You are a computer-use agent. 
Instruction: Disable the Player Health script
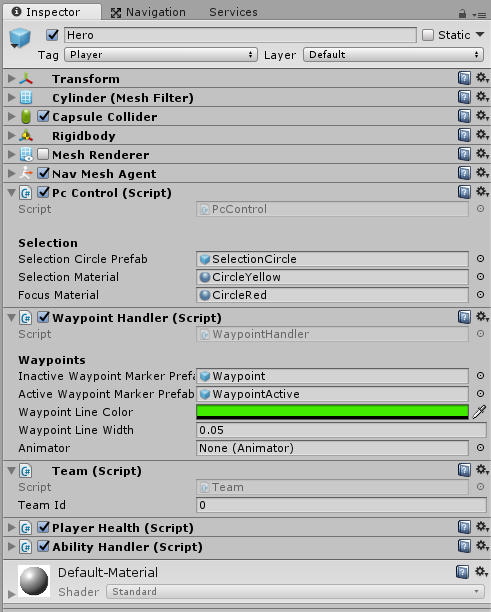pos(43,527)
